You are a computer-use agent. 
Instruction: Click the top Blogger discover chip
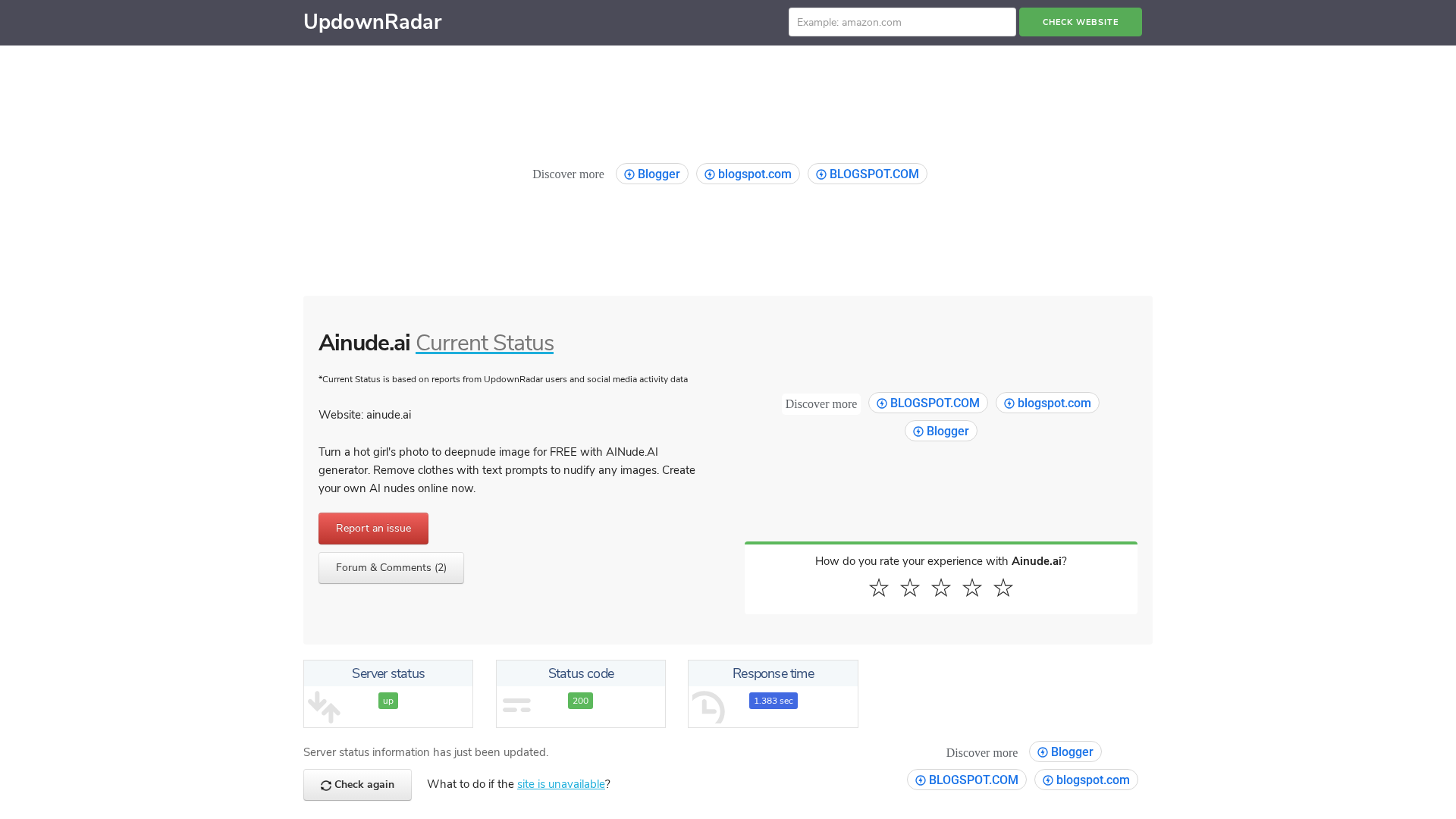(x=651, y=174)
